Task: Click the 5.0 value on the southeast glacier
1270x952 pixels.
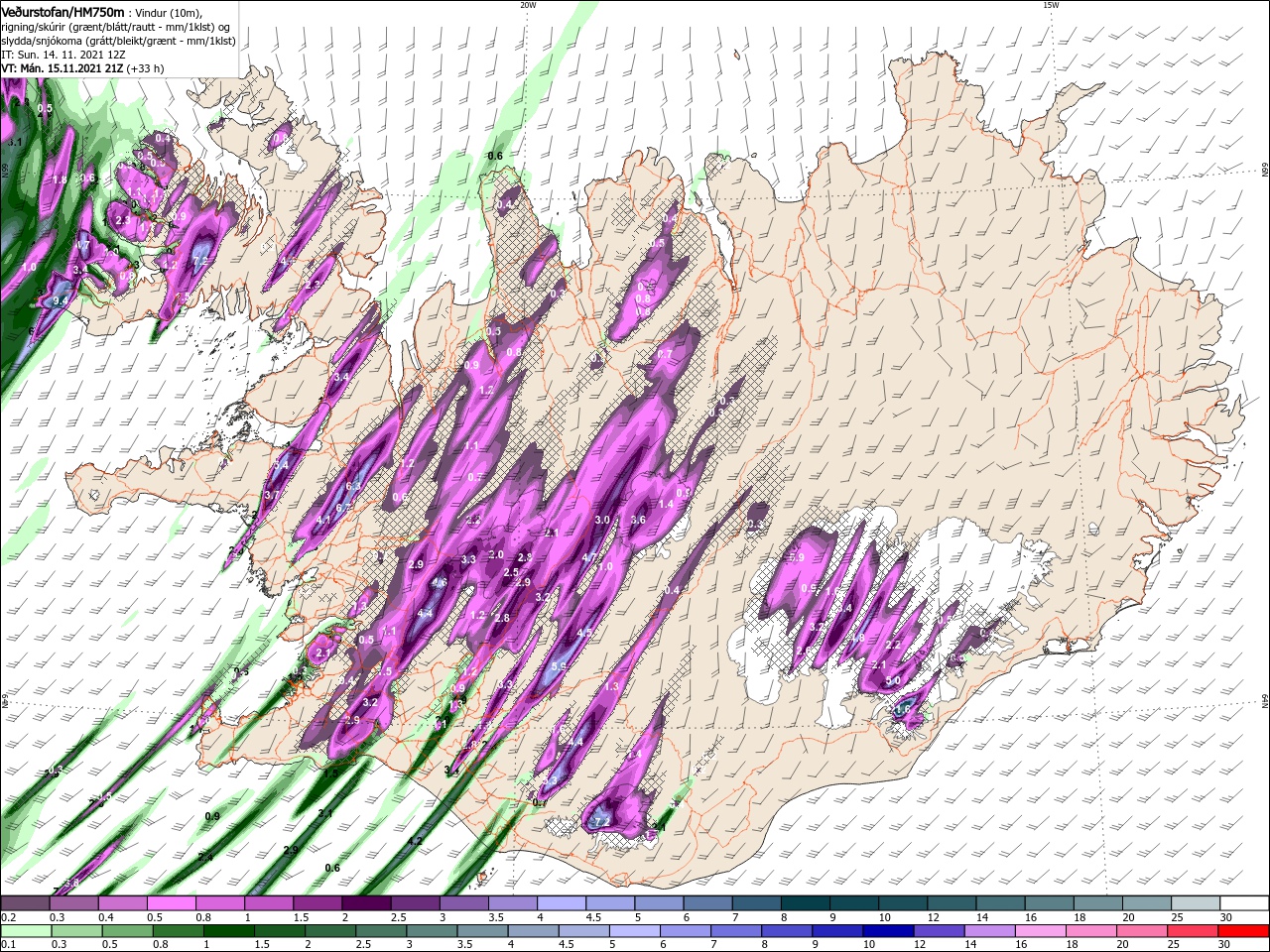Action: coord(893,680)
